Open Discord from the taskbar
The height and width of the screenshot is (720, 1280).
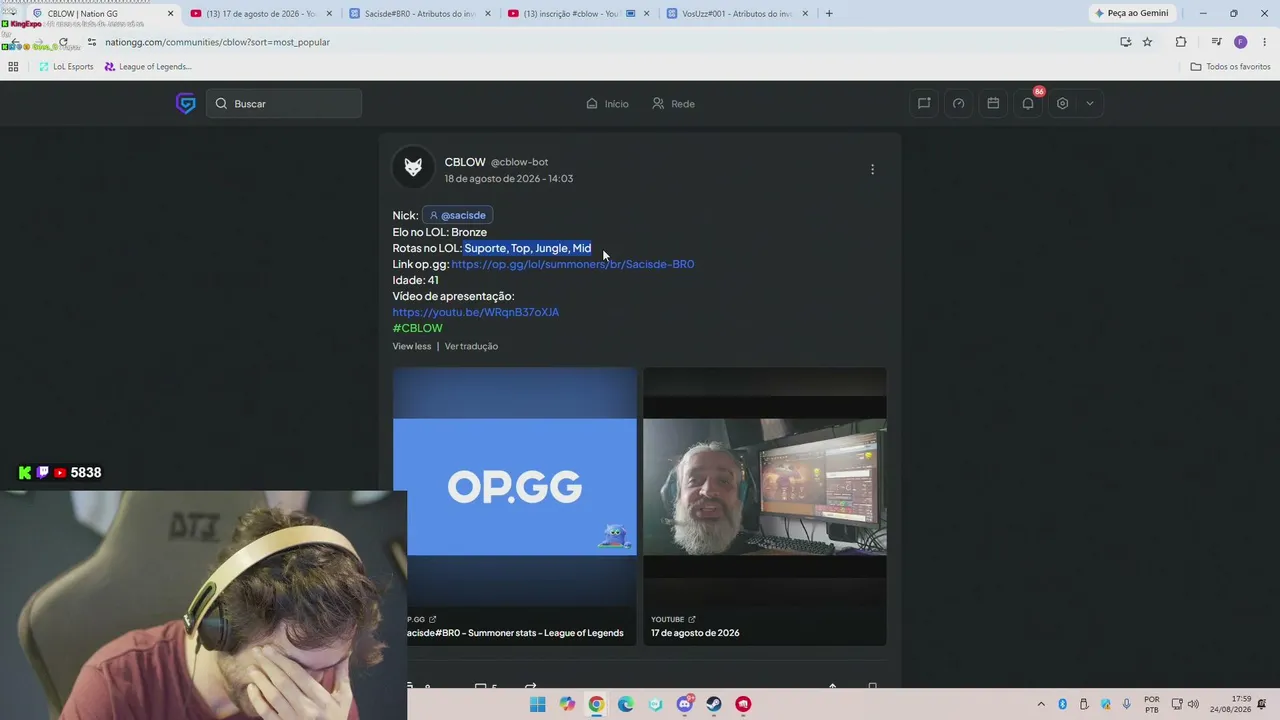coord(685,704)
